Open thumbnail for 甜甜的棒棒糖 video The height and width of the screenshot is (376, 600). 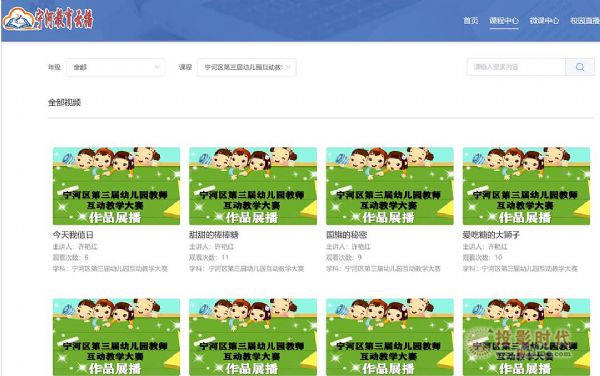253,186
